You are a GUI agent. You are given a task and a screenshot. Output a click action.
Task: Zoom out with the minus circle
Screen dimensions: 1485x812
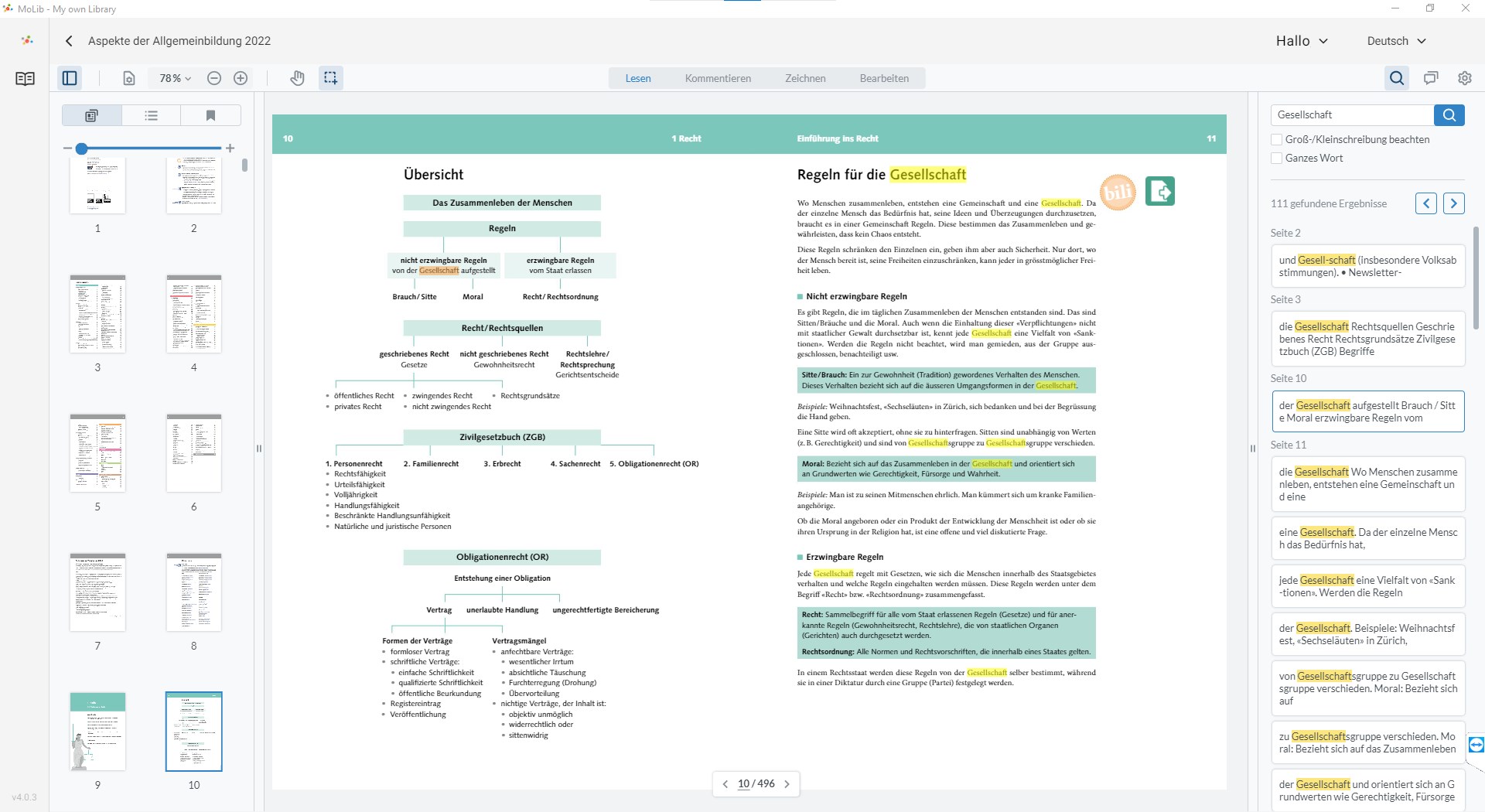(x=214, y=78)
